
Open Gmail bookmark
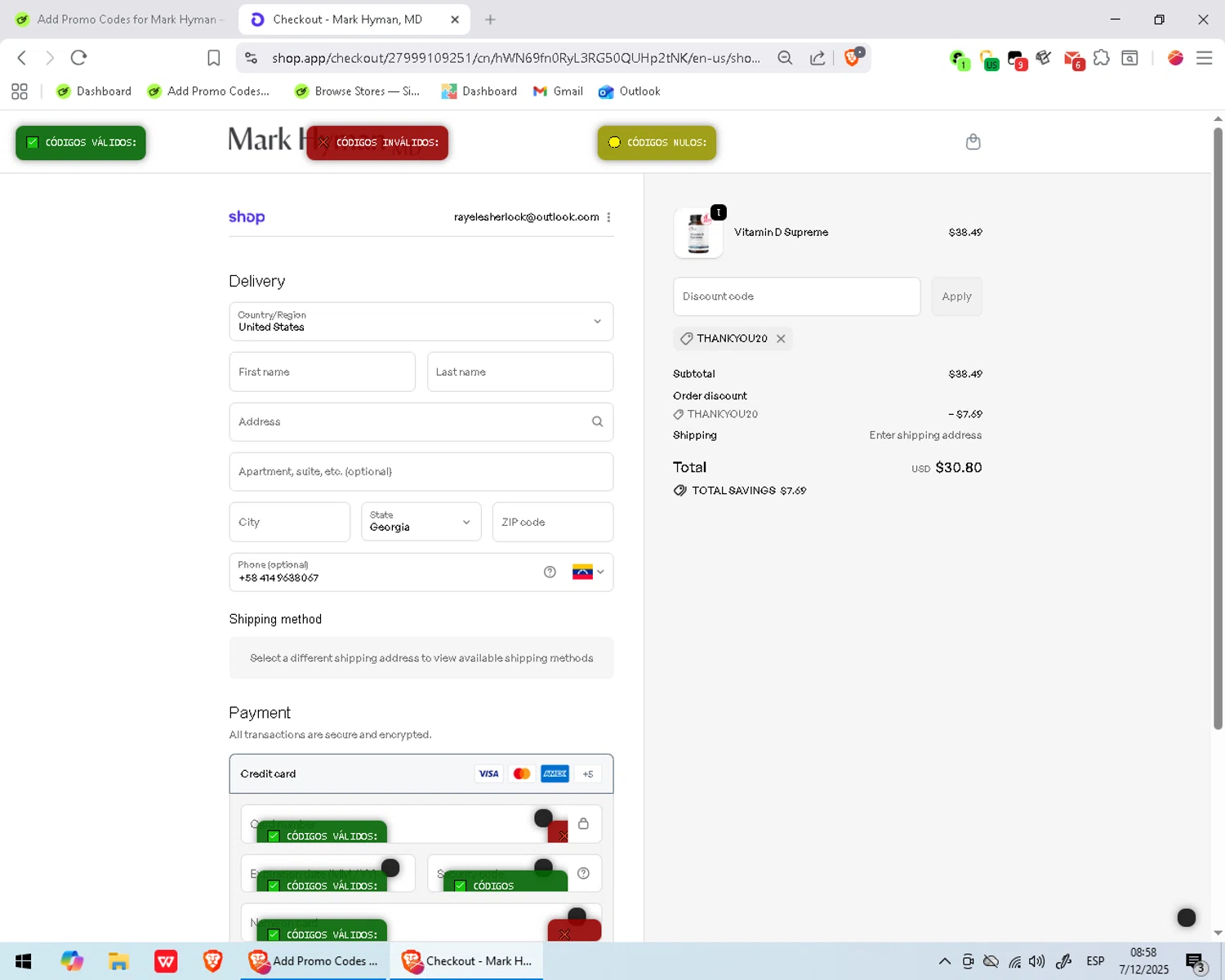[558, 91]
